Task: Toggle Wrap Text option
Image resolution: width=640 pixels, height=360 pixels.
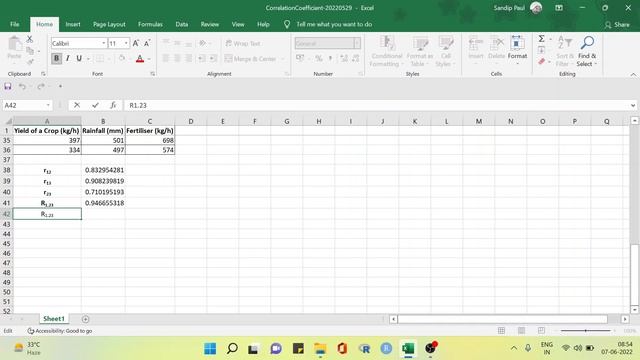Action: click(x=243, y=43)
